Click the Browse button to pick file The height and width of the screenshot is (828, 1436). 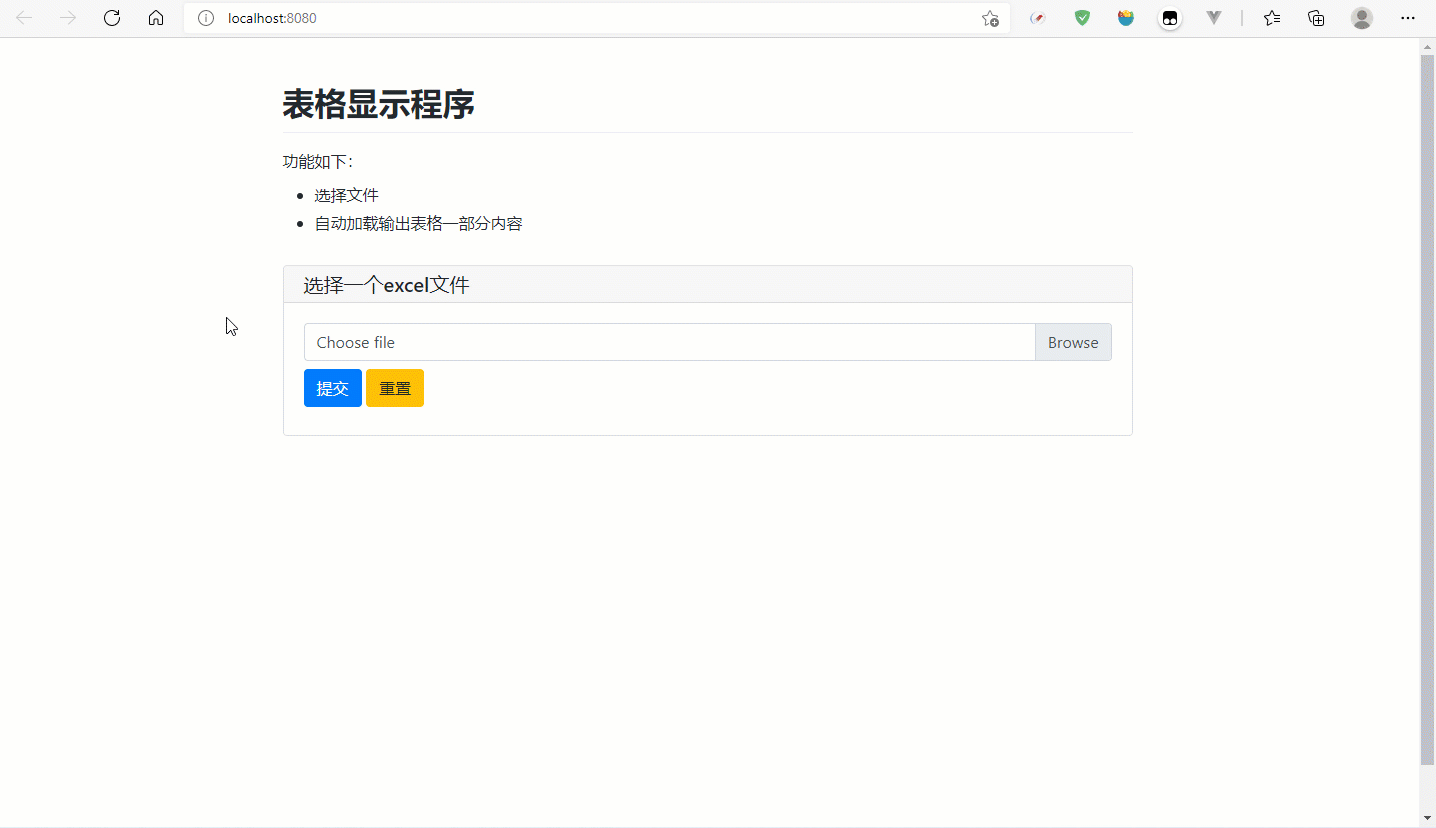point(1073,342)
